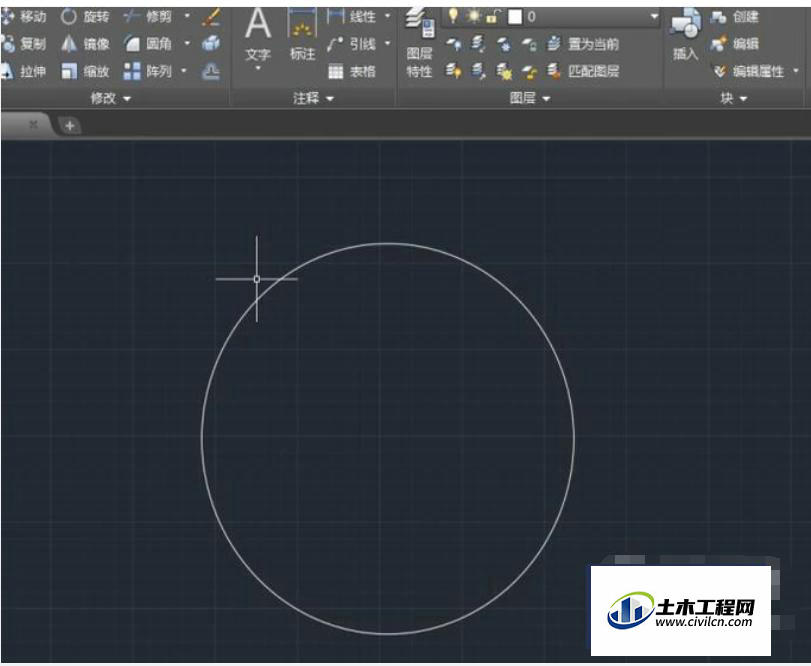Click second layer icon in 置为当前 row
The image size is (811, 666).
coord(478,44)
